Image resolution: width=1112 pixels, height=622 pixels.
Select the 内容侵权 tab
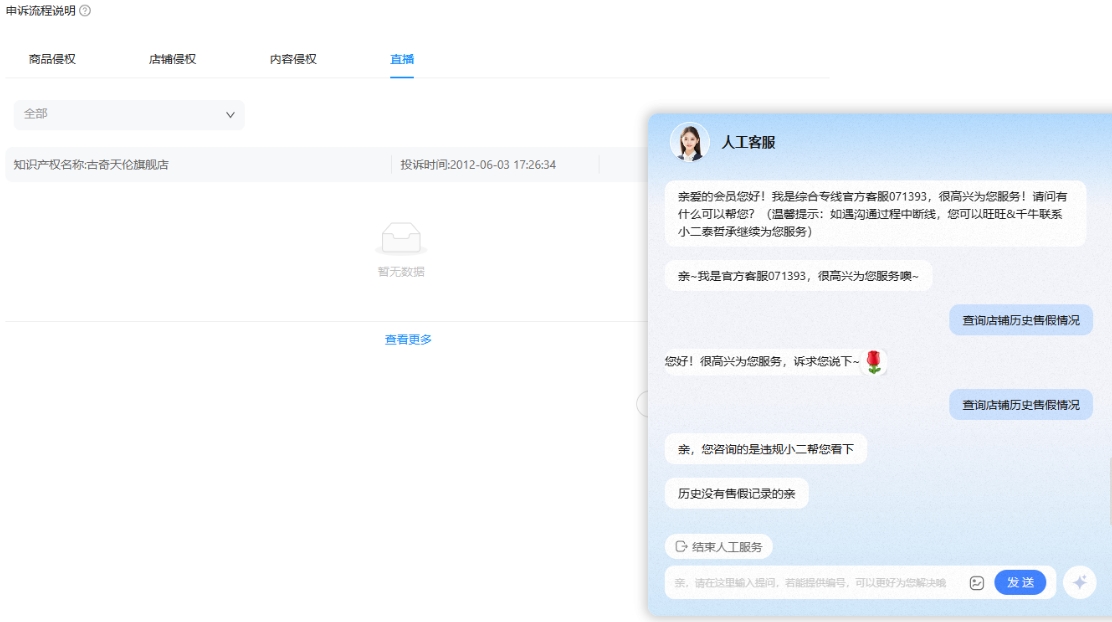(x=293, y=59)
